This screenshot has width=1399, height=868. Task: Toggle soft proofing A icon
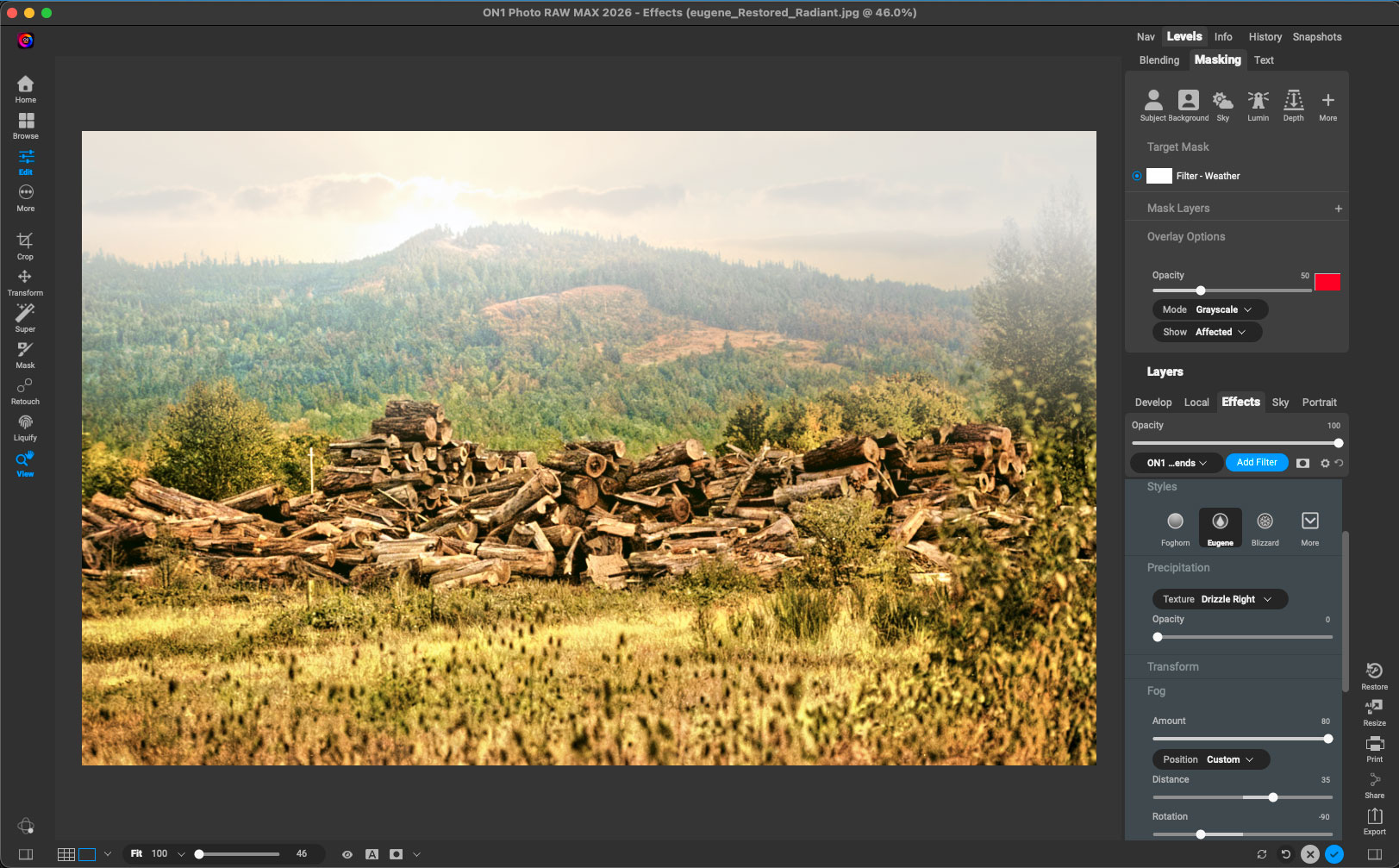click(372, 854)
